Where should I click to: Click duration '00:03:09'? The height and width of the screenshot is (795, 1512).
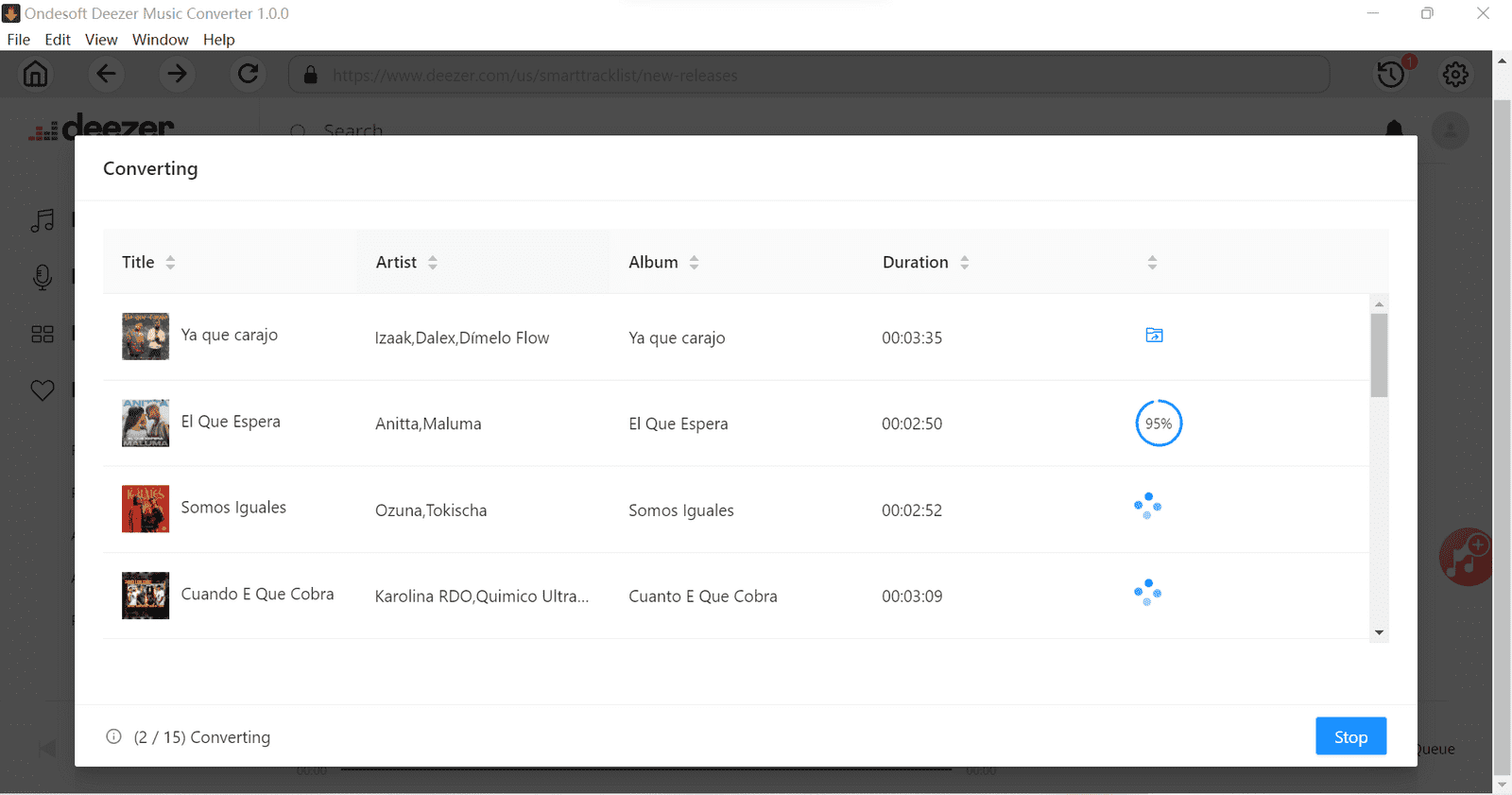point(912,596)
